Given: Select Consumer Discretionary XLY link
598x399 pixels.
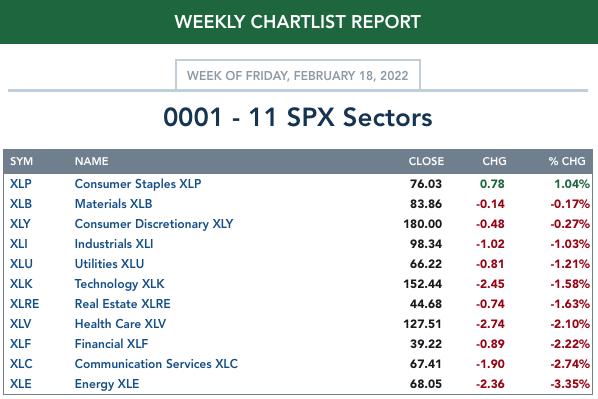Looking at the screenshot, I should [154, 224].
